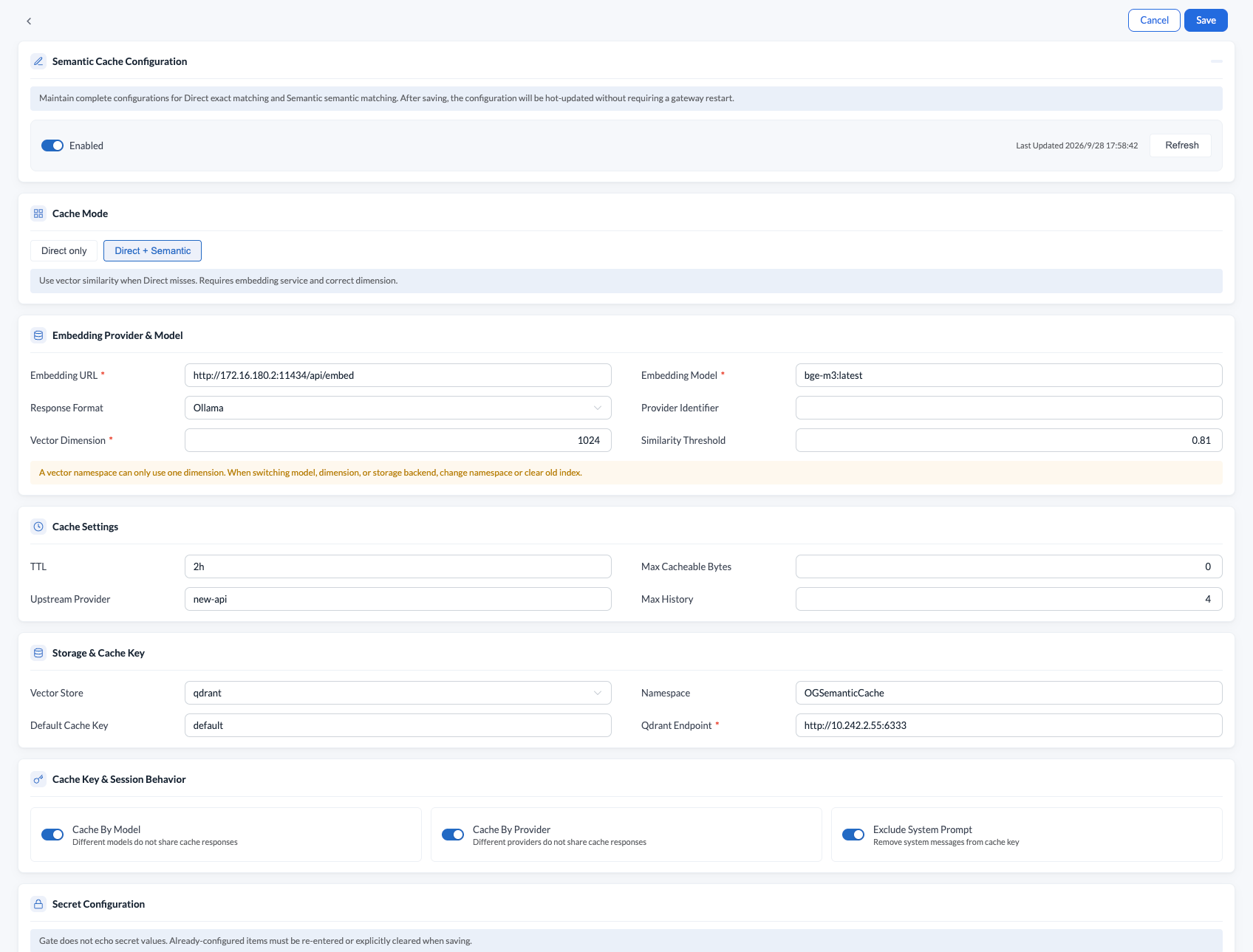
Task: Click the 'Use vector similarity when Direct misses' note
Action: (x=626, y=281)
